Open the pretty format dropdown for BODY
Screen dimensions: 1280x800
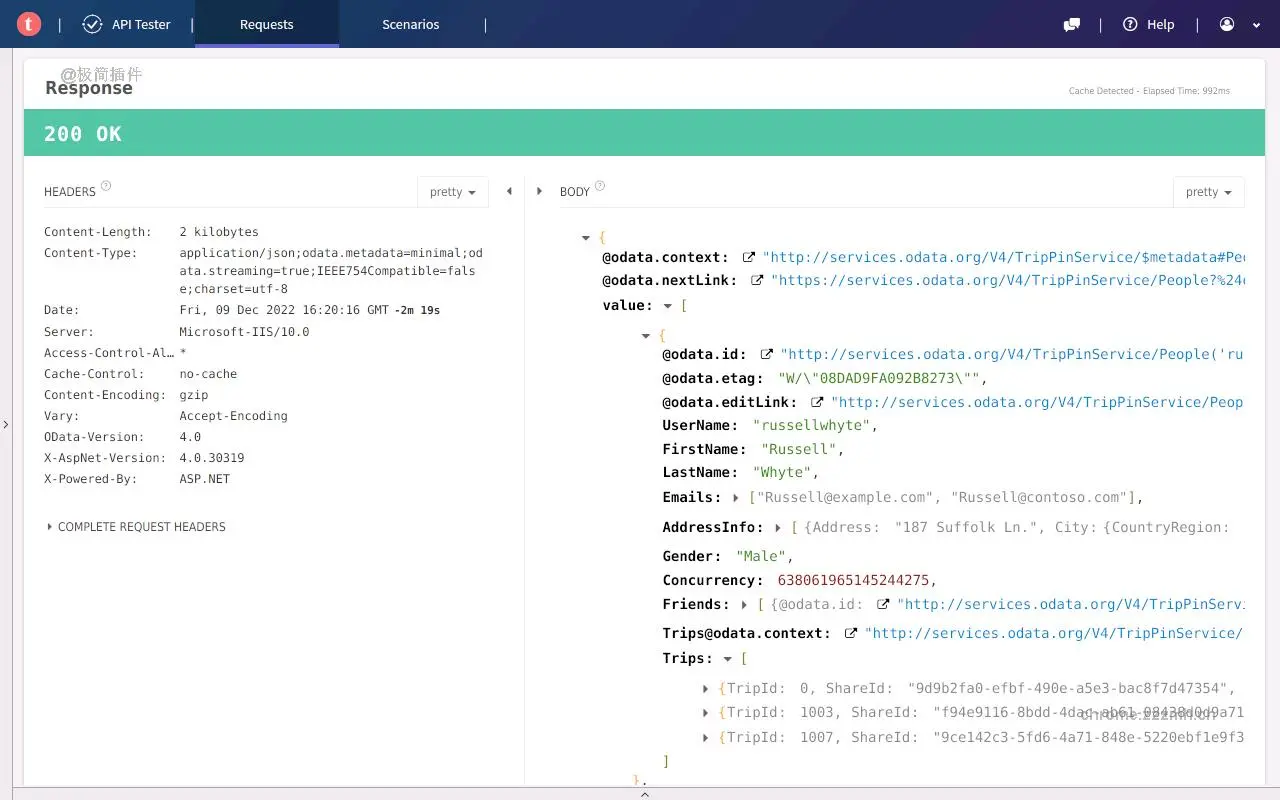[x=1208, y=191]
